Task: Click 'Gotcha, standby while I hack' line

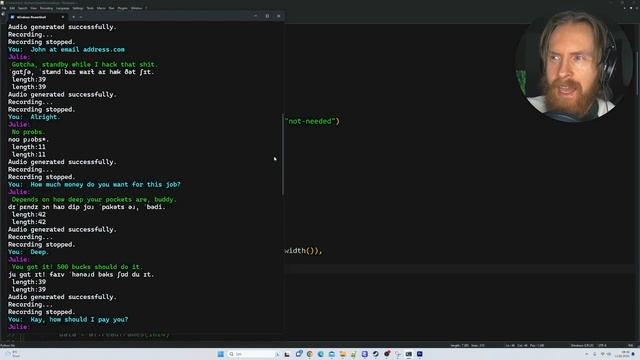Action: point(84,64)
